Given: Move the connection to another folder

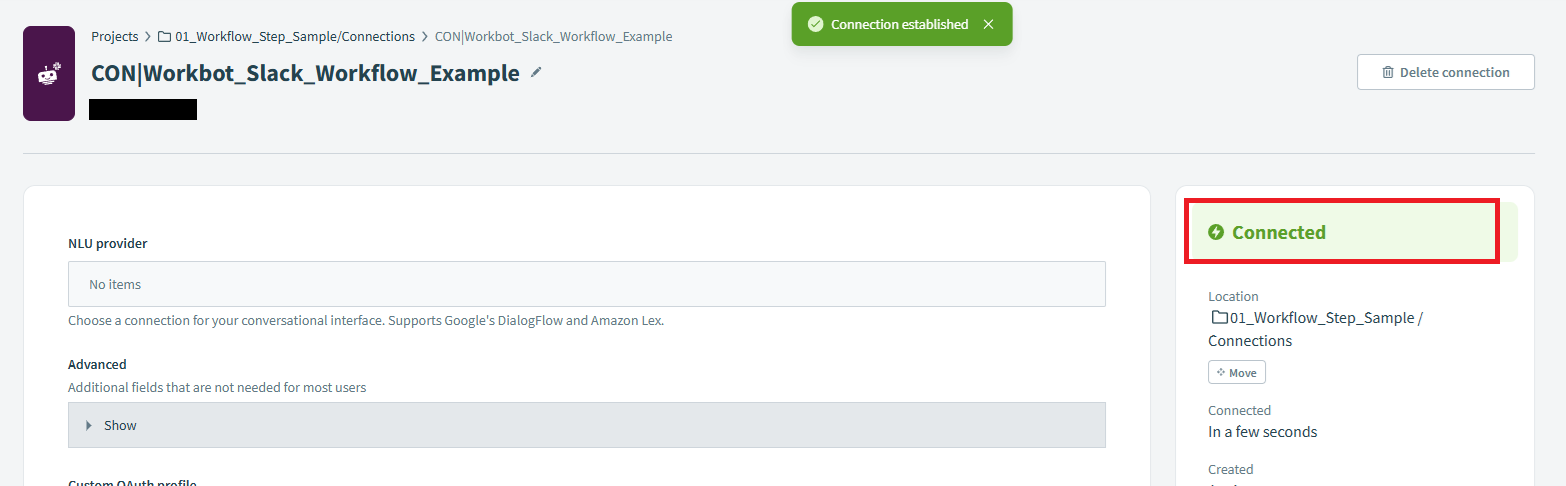Looking at the screenshot, I should (1237, 372).
